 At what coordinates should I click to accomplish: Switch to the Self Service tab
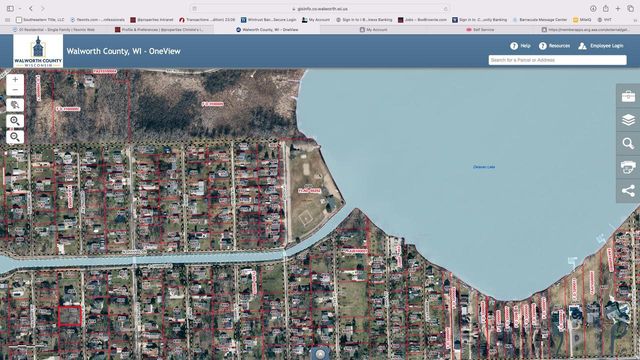(480, 30)
